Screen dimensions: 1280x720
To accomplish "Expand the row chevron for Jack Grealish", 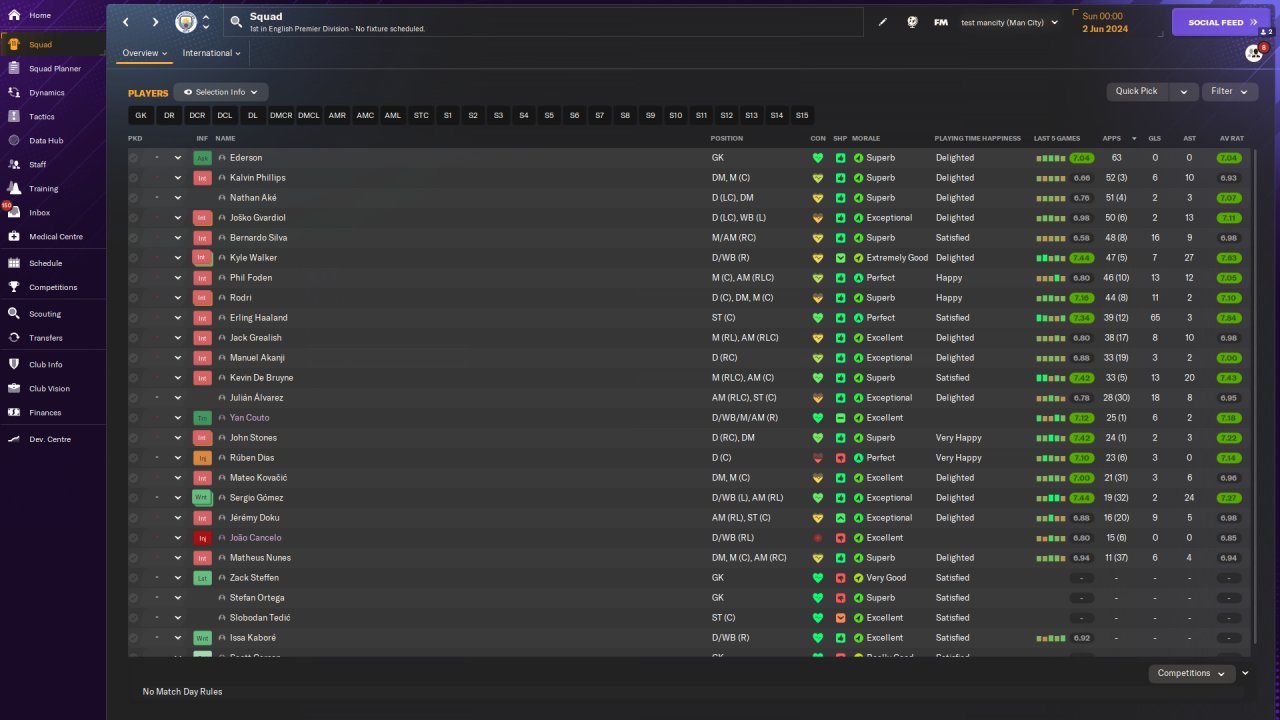I will [x=178, y=338].
